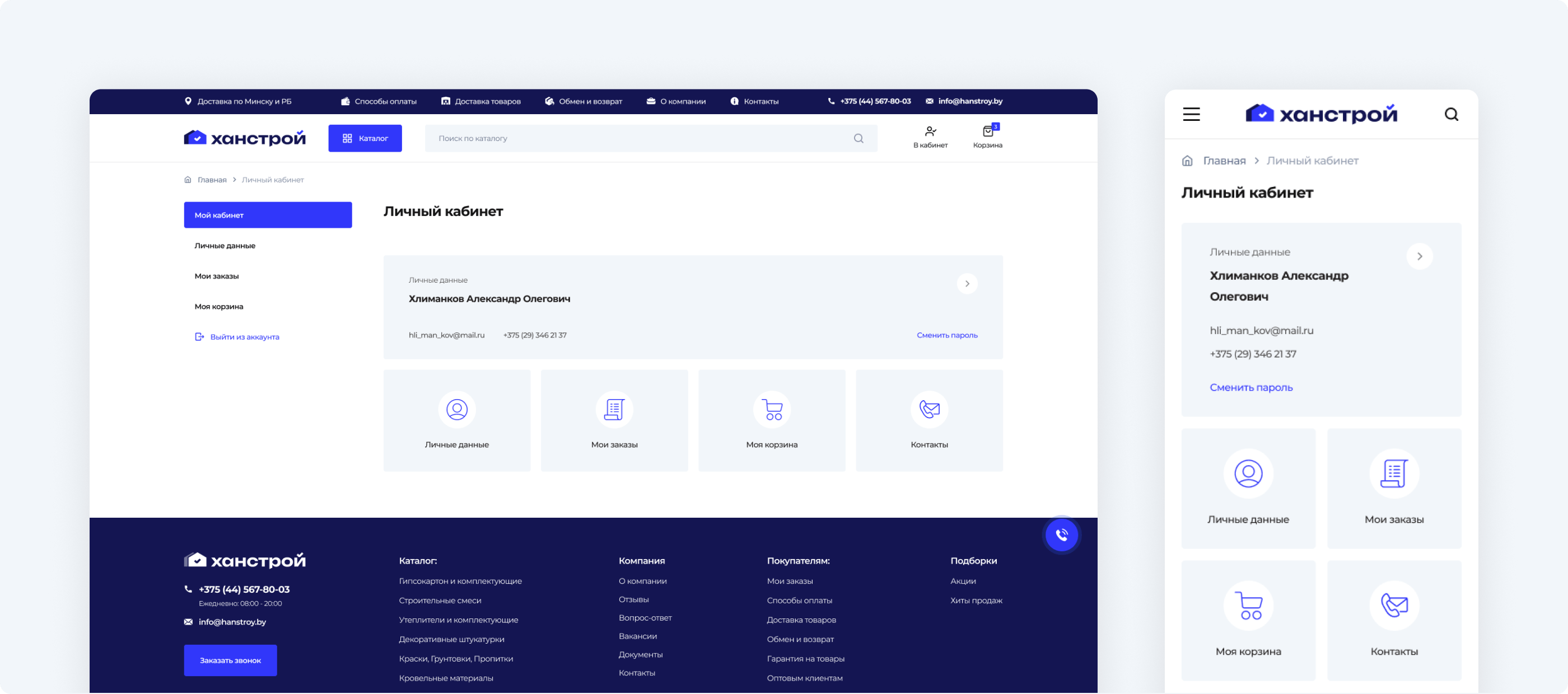Expand the mobile personal data card chevron

1419,257
